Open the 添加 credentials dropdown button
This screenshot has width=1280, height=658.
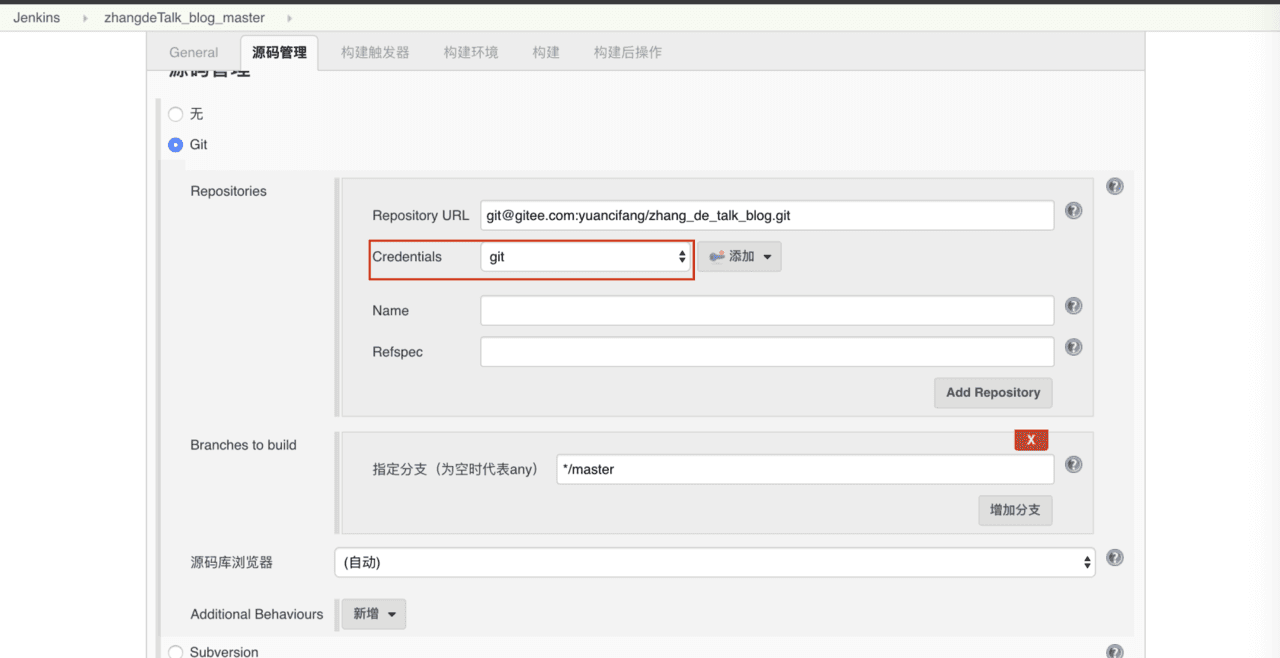coord(739,257)
